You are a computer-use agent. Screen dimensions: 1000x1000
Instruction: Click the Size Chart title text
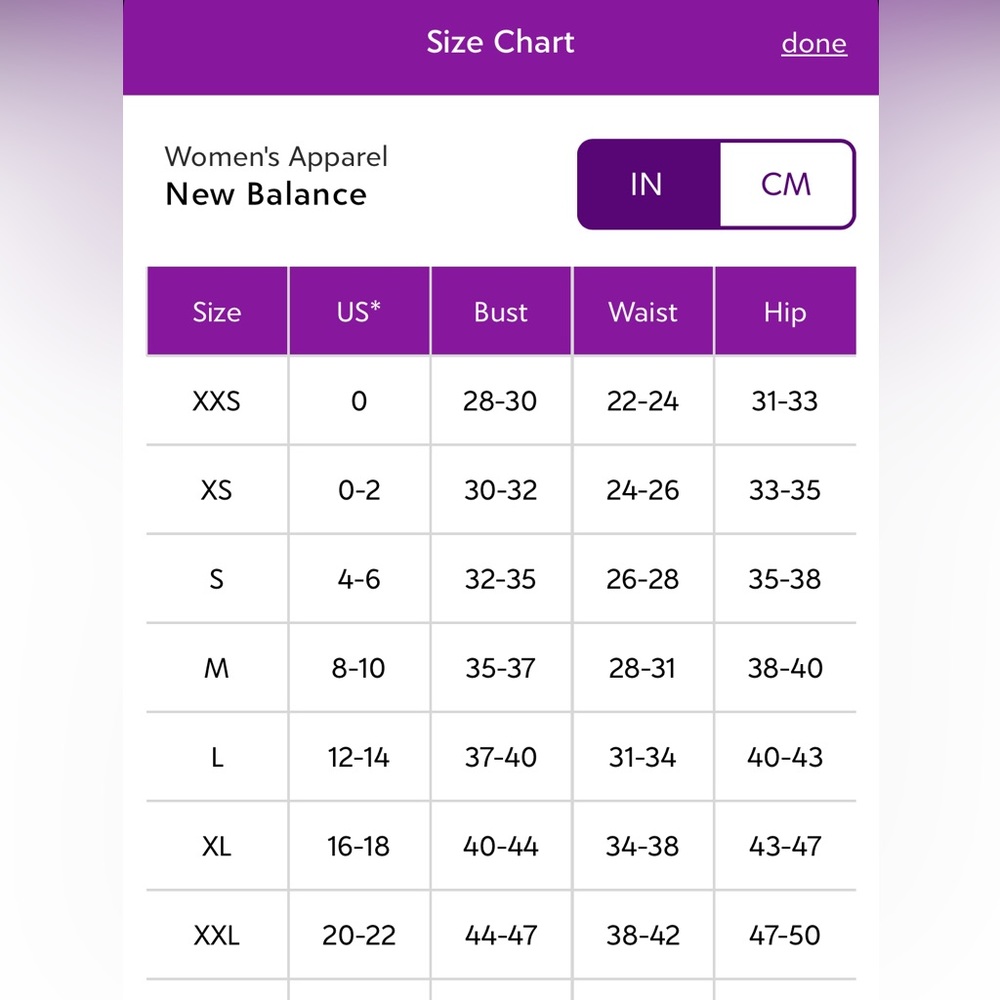(x=501, y=42)
